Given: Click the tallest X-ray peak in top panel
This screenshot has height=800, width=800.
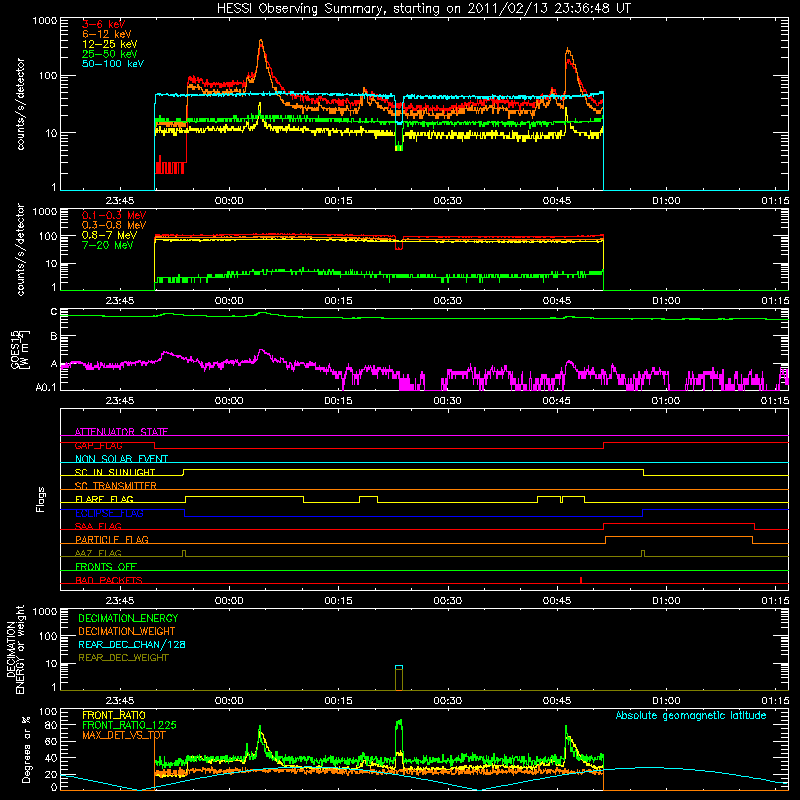Looking at the screenshot, I should tap(261, 42).
